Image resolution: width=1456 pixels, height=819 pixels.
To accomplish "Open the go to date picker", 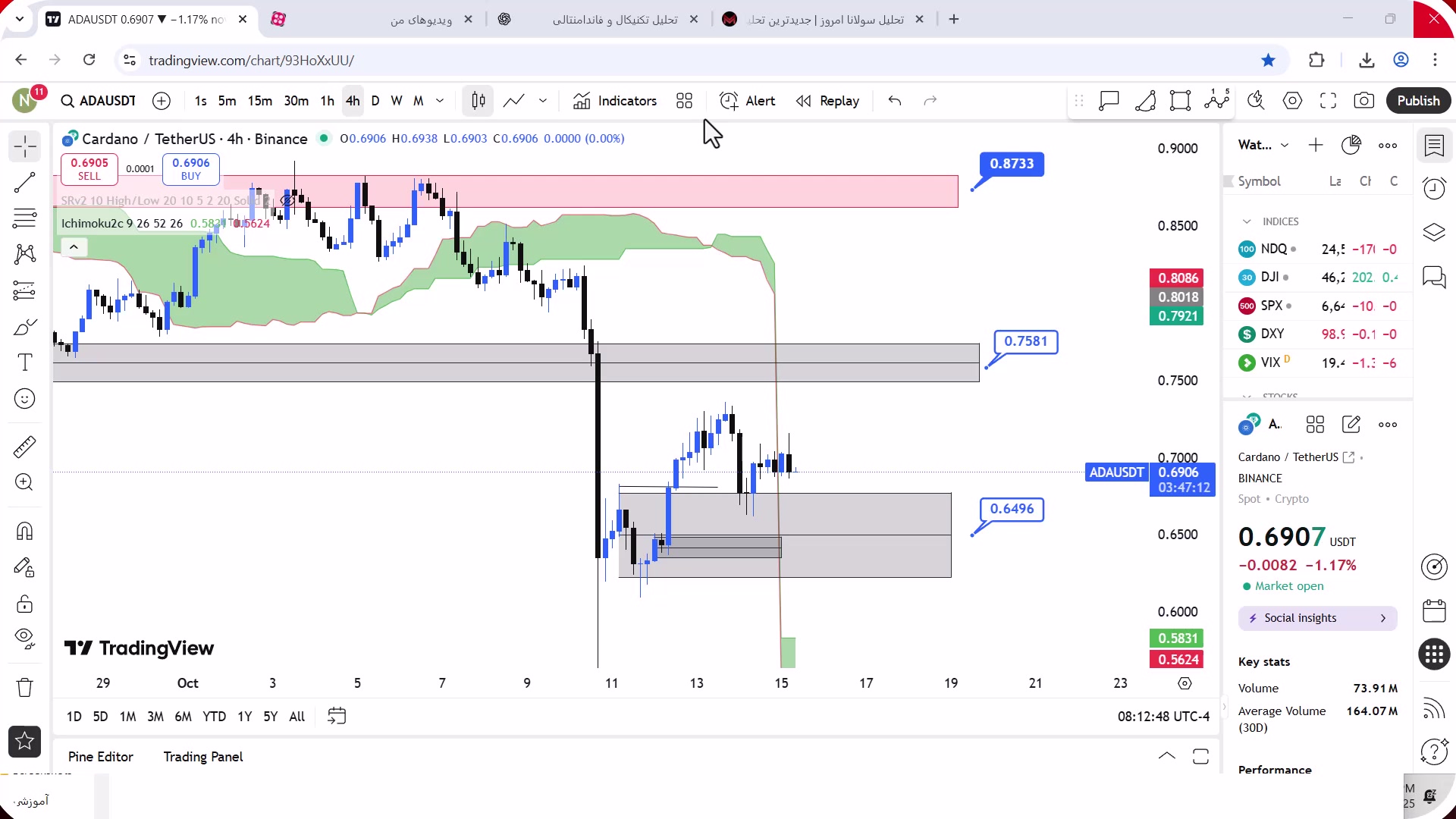I will pyautogui.click(x=337, y=717).
